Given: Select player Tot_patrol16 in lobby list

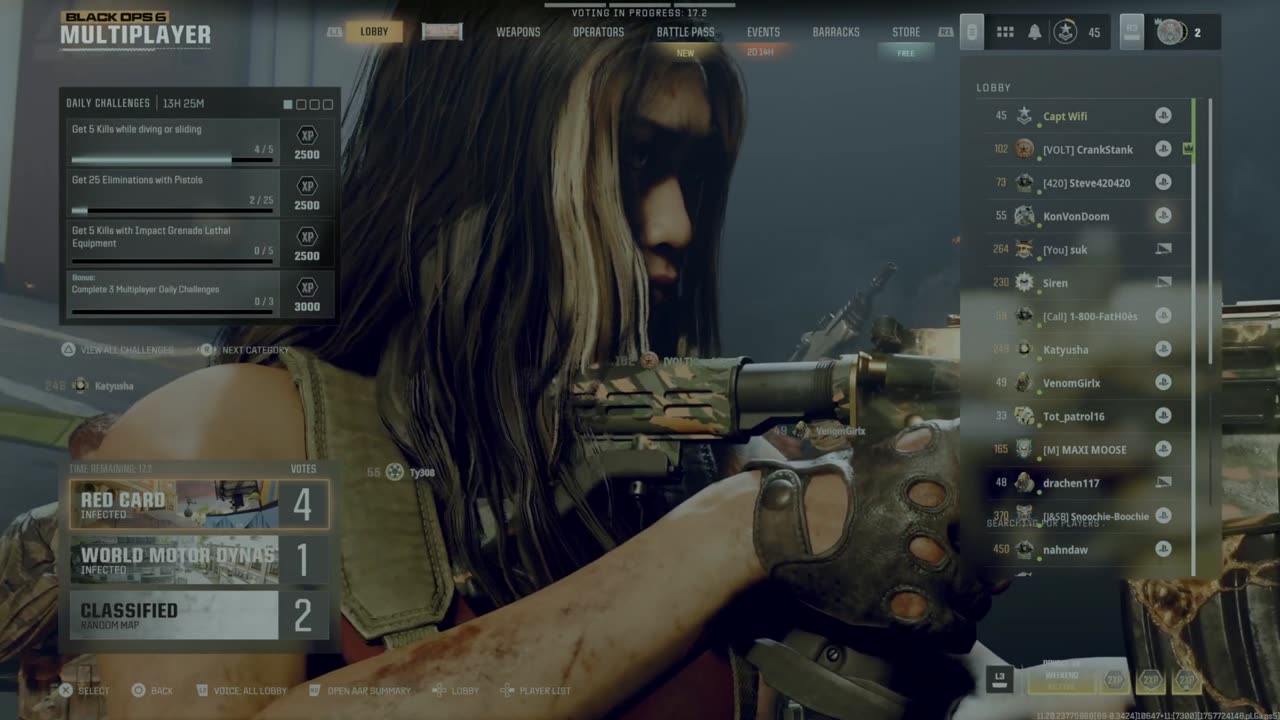Looking at the screenshot, I should tap(1086, 416).
